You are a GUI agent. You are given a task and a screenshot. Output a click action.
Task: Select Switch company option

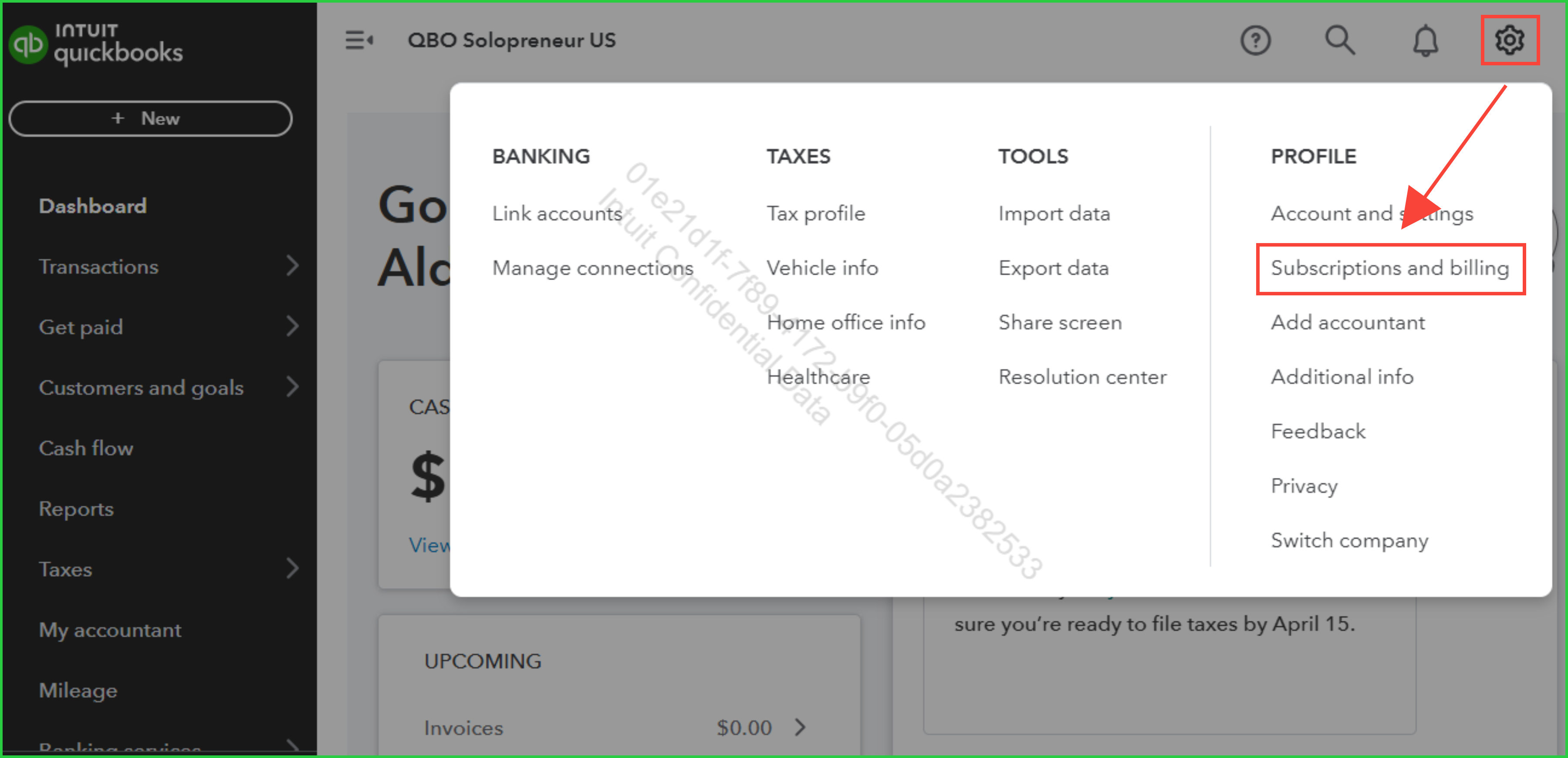click(x=1349, y=540)
